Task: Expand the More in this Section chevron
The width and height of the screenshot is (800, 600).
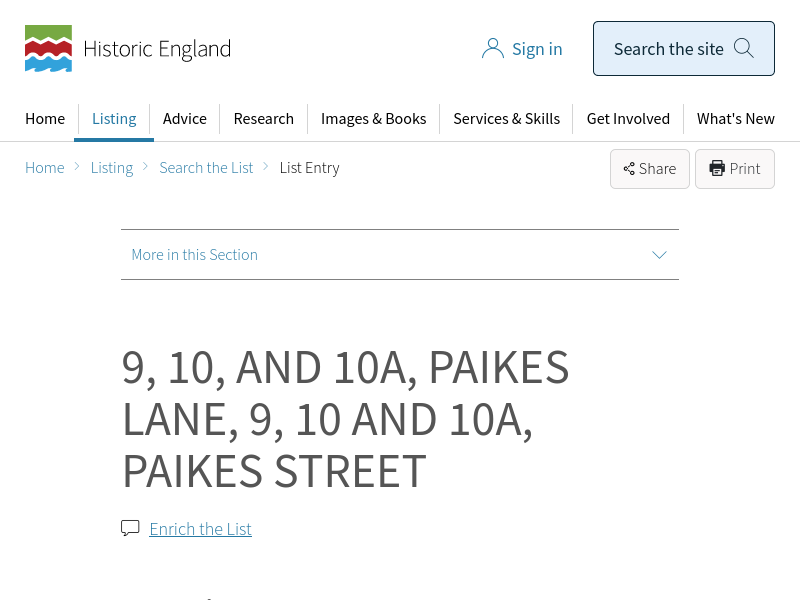Action: (659, 255)
